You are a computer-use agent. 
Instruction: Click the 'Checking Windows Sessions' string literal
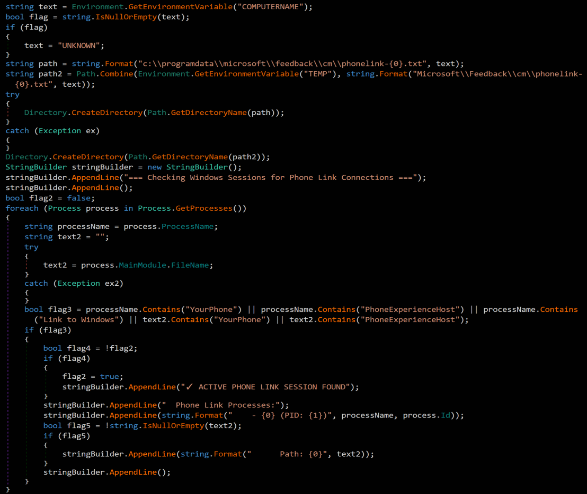pyautogui.click(x=270, y=178)
